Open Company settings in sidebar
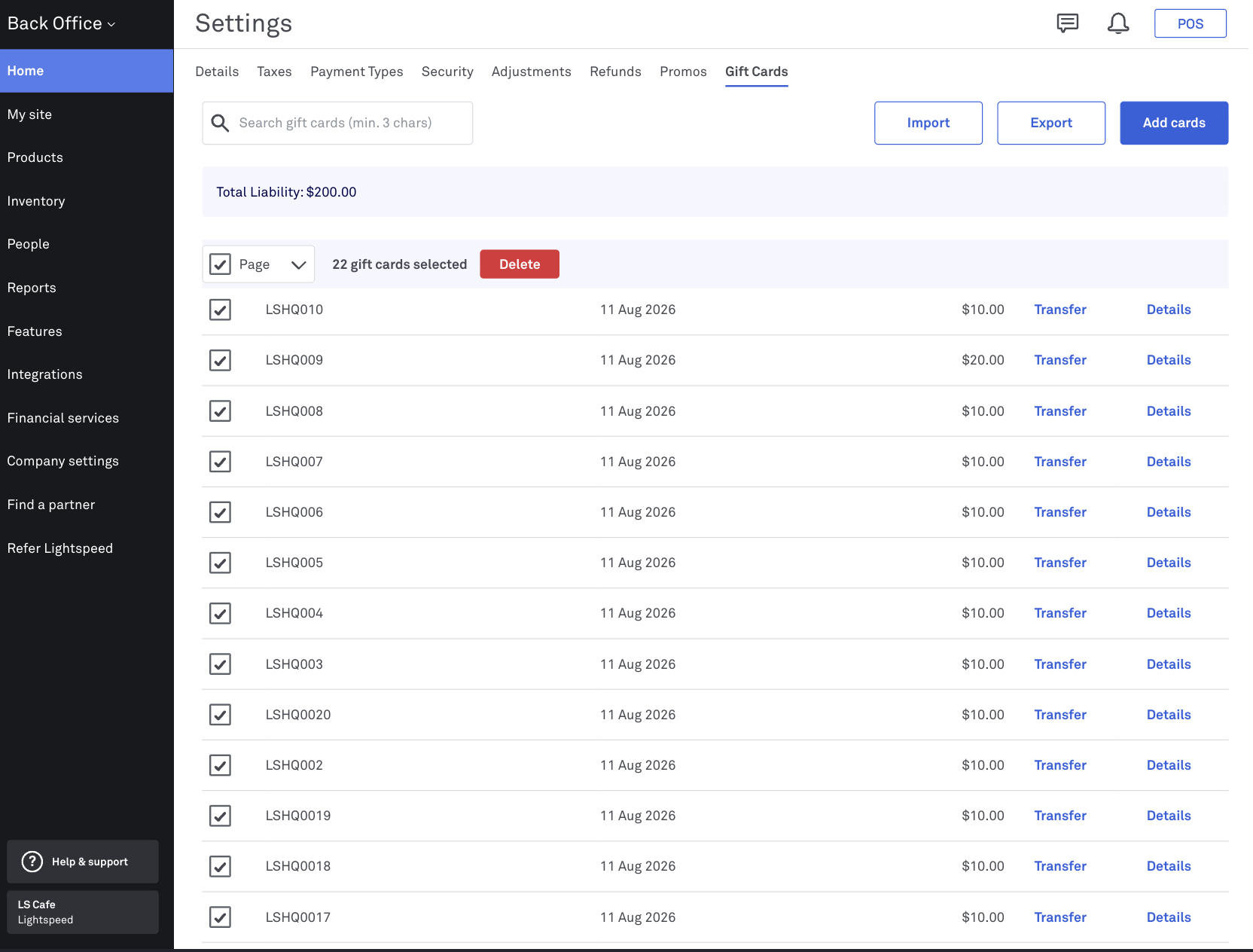1253x952 pixels. pyautogui.click(x=87, y=461)
